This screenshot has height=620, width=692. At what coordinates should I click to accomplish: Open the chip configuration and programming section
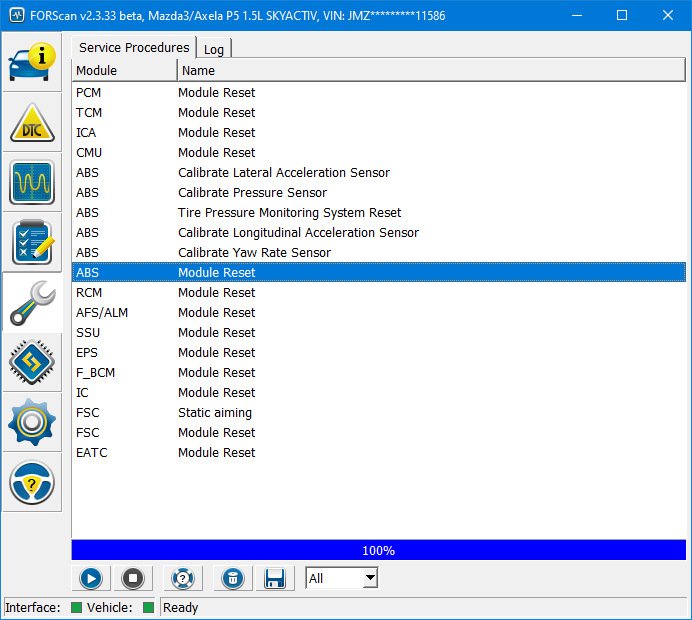click(32, 362)
